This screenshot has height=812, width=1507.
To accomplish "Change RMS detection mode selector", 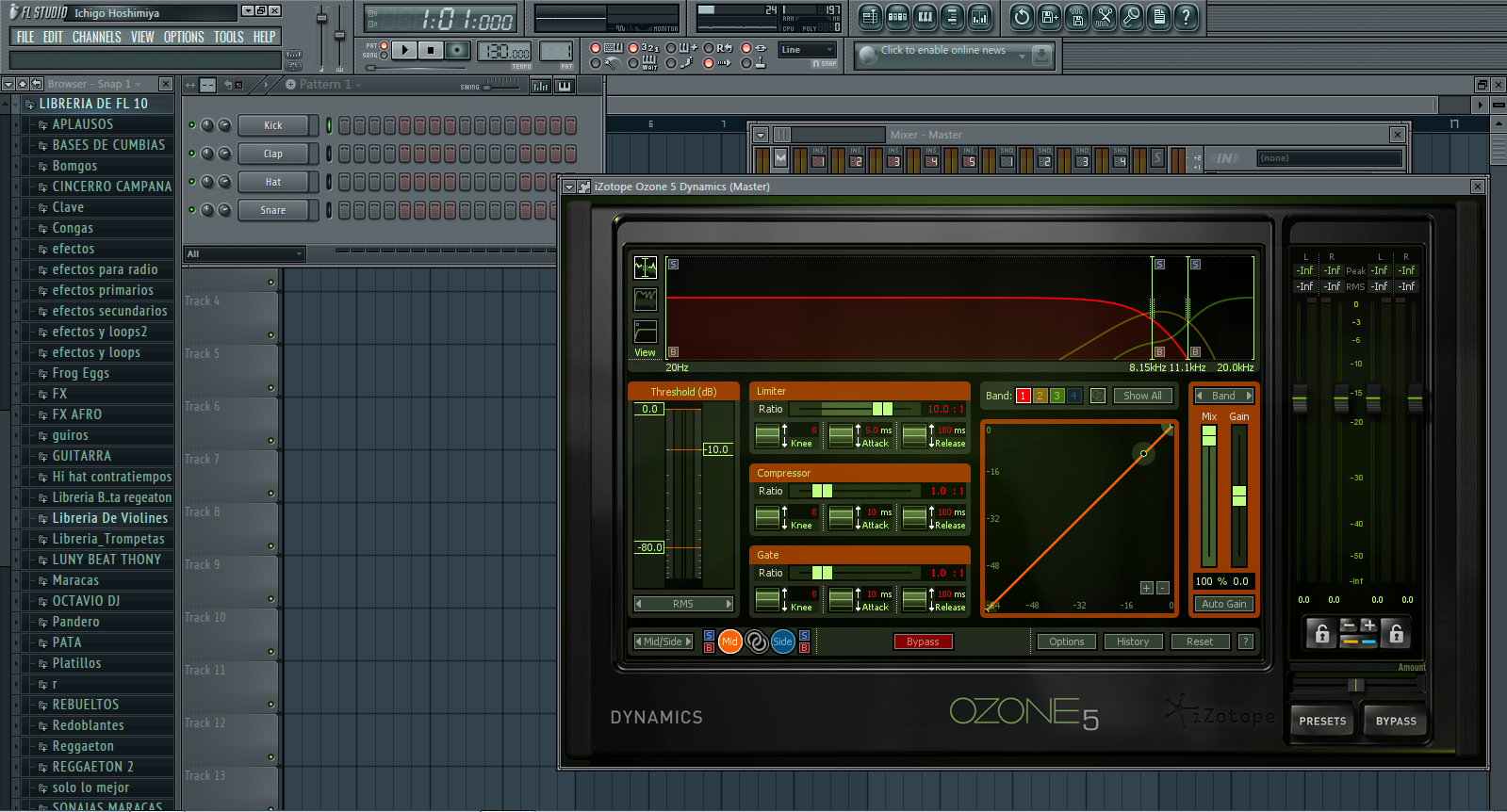I will coord(683,604).
